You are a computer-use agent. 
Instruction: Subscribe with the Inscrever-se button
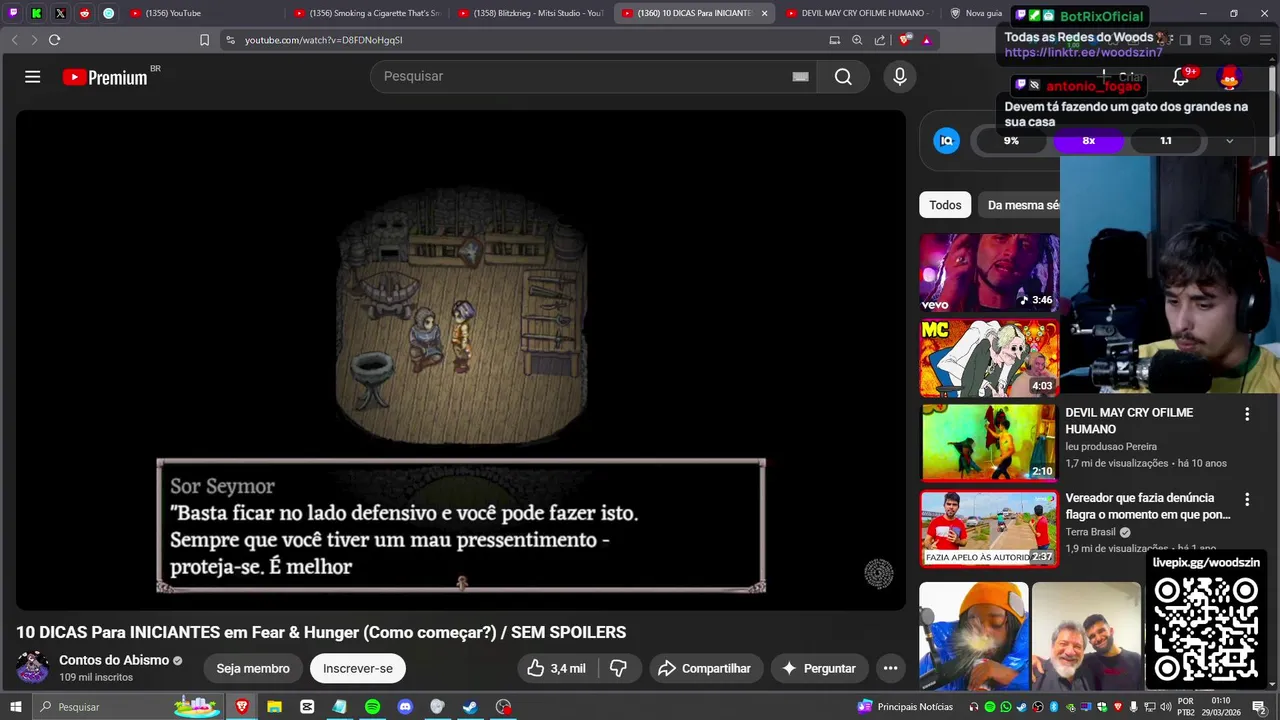coord(358,668)
